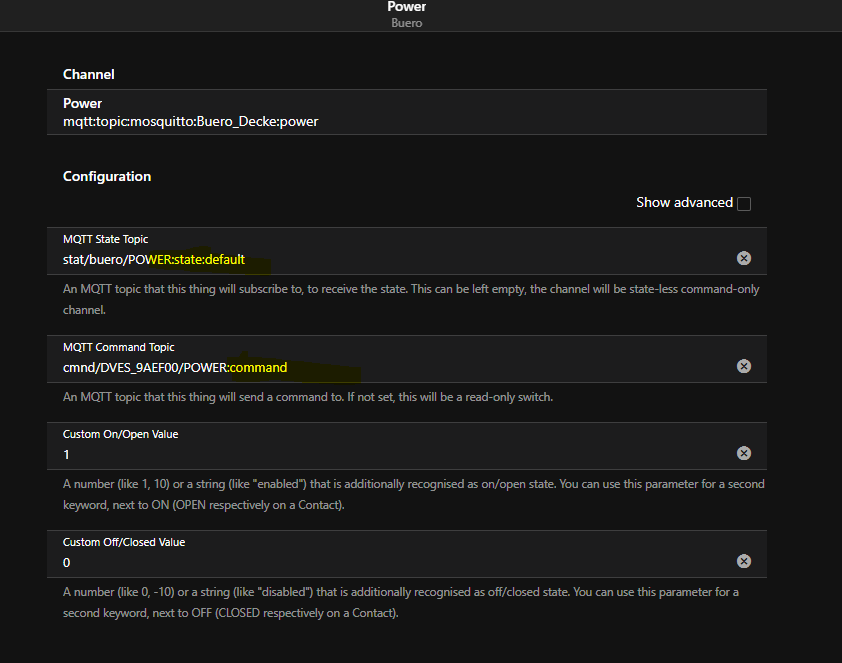The width and height of the screenshot is (842, 663).
Task: Click the Power page title at top
Action: point(407,6)
